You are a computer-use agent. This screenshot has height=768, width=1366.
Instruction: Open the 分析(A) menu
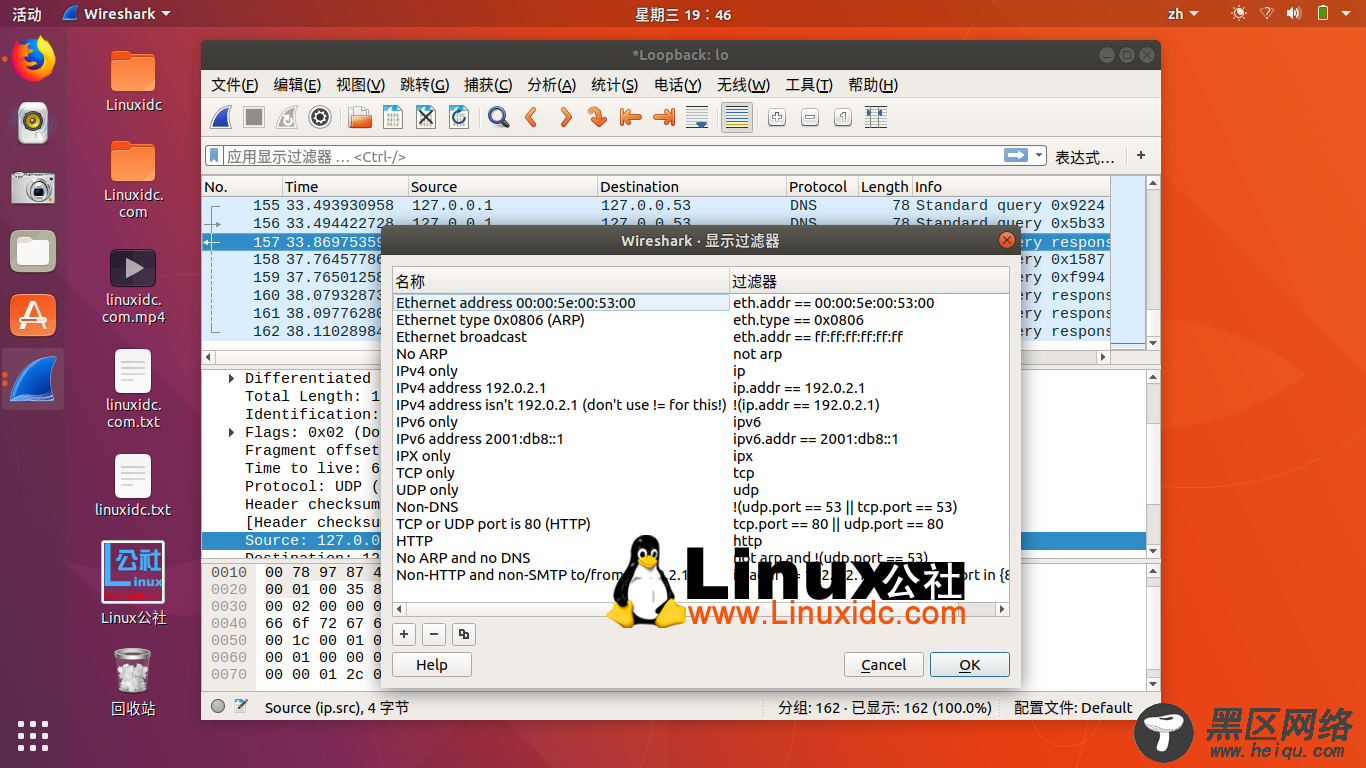pyautogui.click(x=551, y=85)
